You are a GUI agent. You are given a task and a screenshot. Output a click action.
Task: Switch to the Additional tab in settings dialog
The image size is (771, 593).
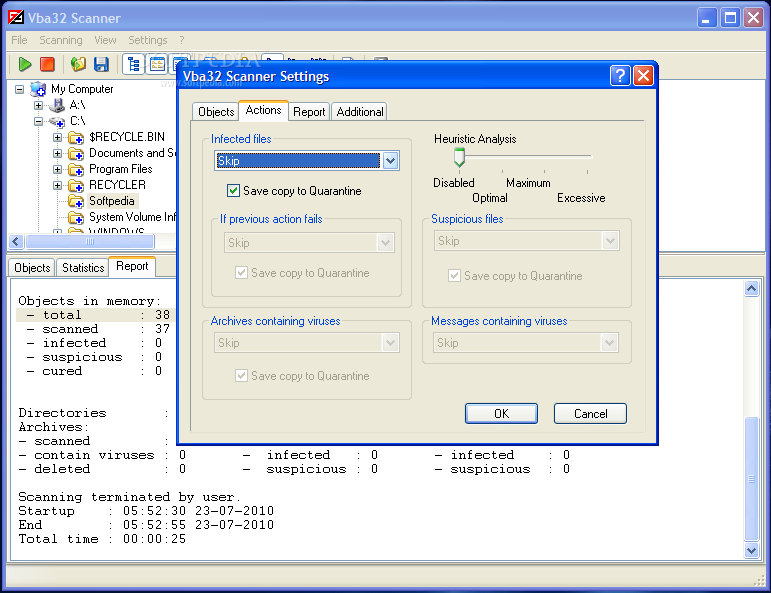(x=360, y=112)
